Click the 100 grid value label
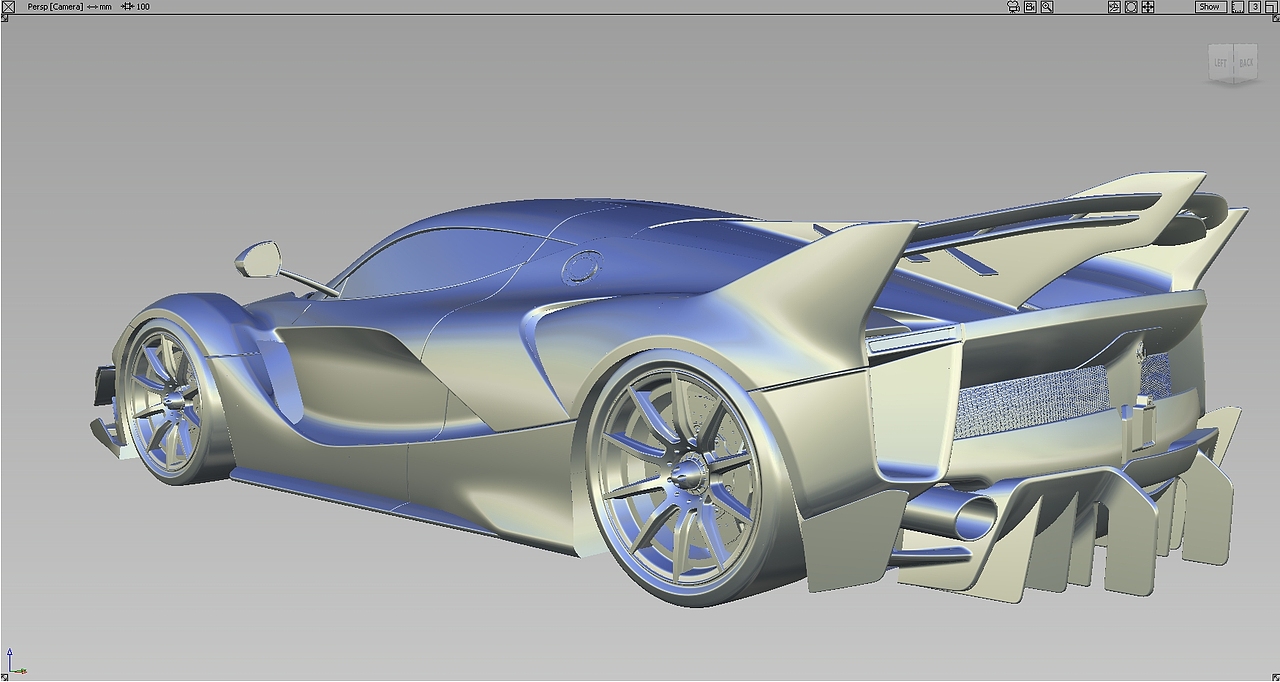This screenshot has width=1280, height=682. pos(141,6)
